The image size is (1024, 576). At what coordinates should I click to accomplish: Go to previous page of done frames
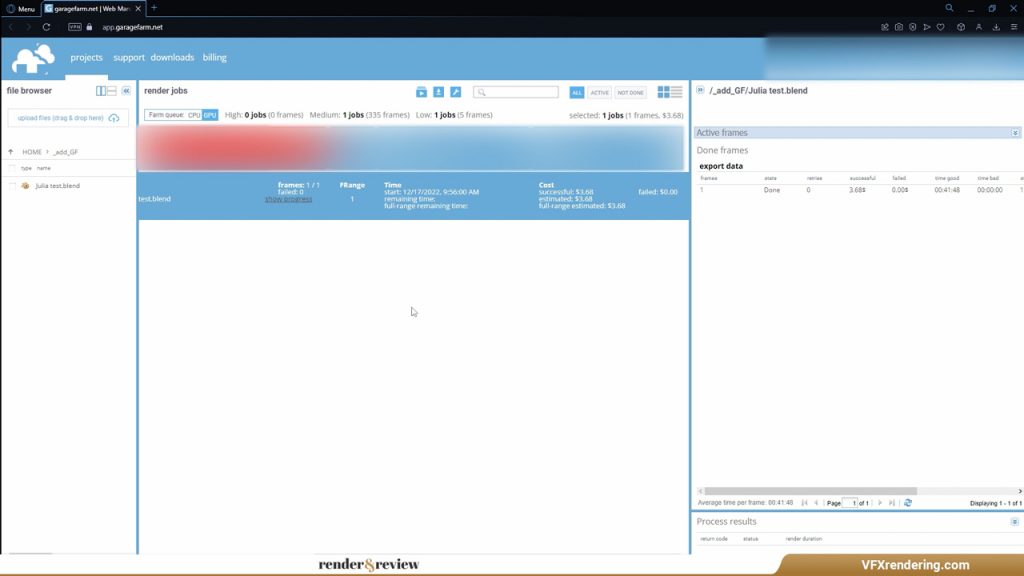point(816,503)
